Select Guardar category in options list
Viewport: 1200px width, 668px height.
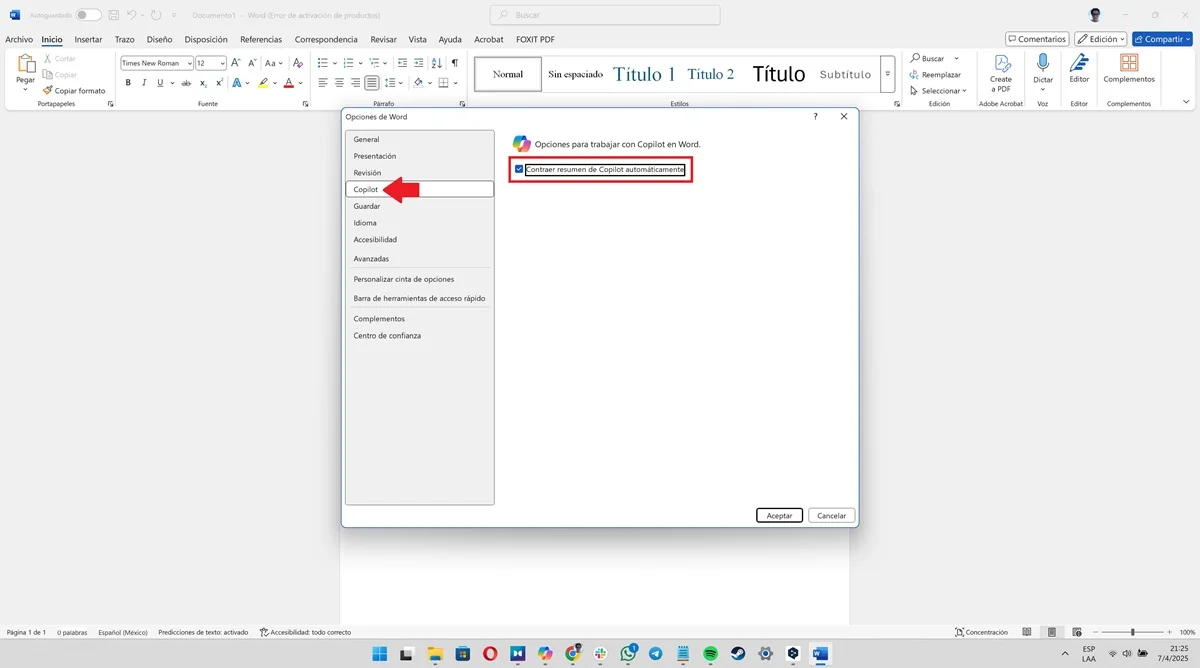419,206
